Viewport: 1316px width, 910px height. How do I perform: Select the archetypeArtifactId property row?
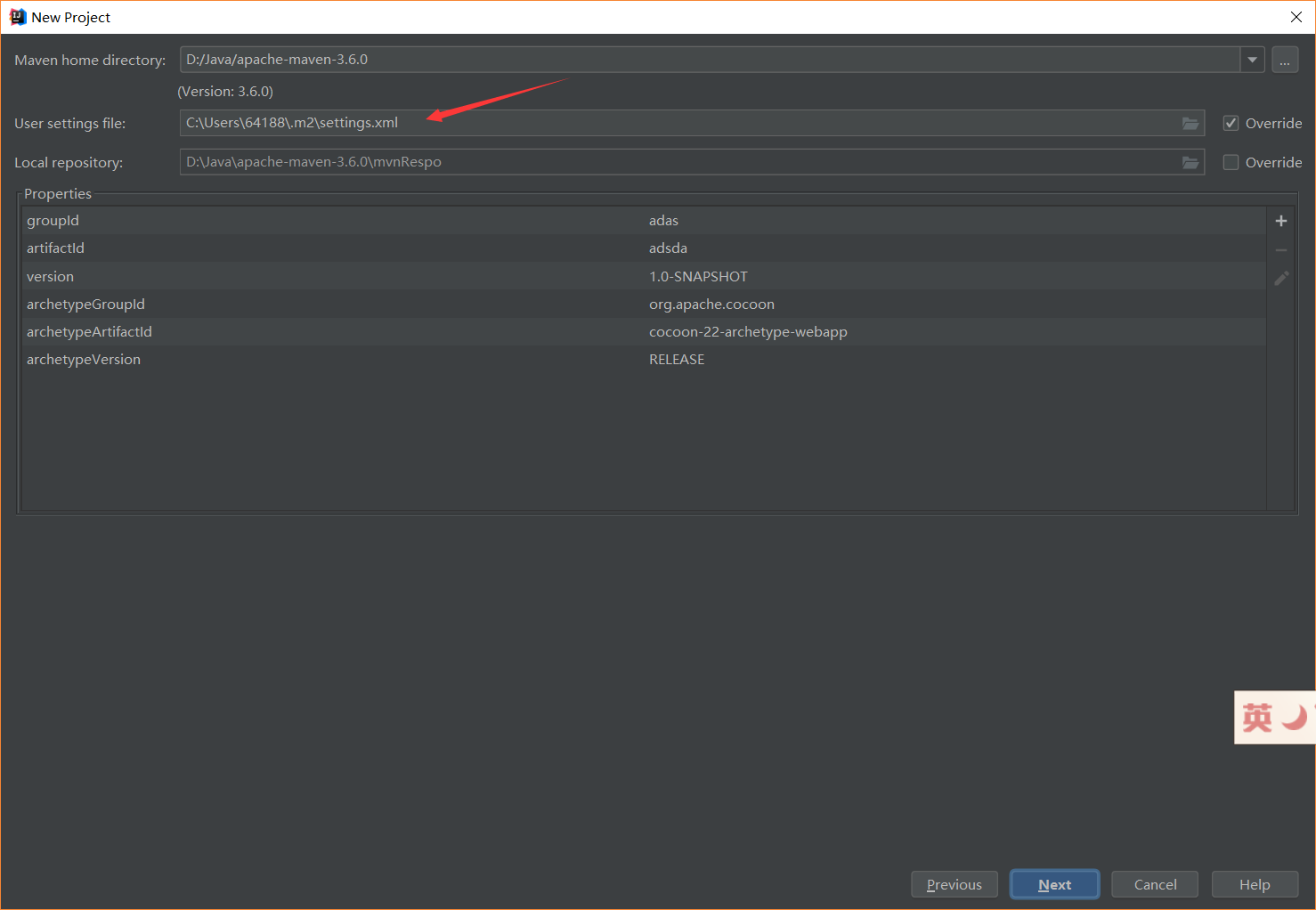[x=644, y=331]
